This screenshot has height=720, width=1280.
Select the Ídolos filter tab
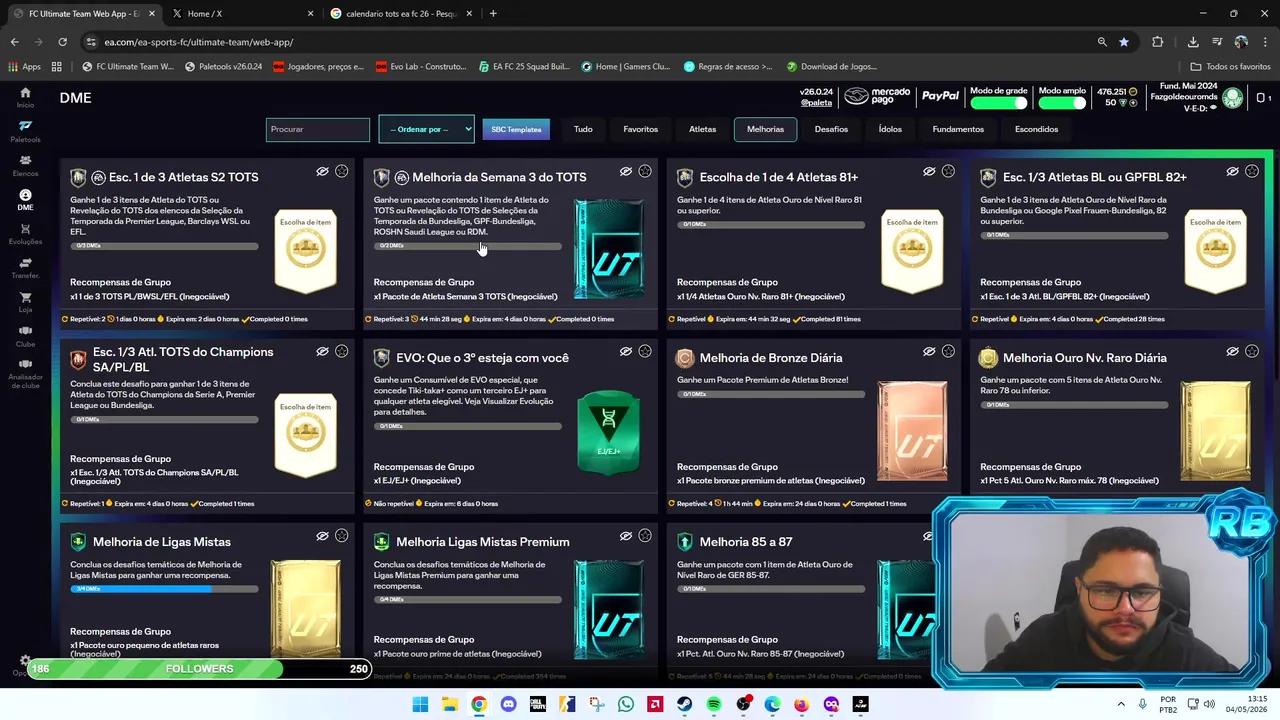[x=890, y=129]
